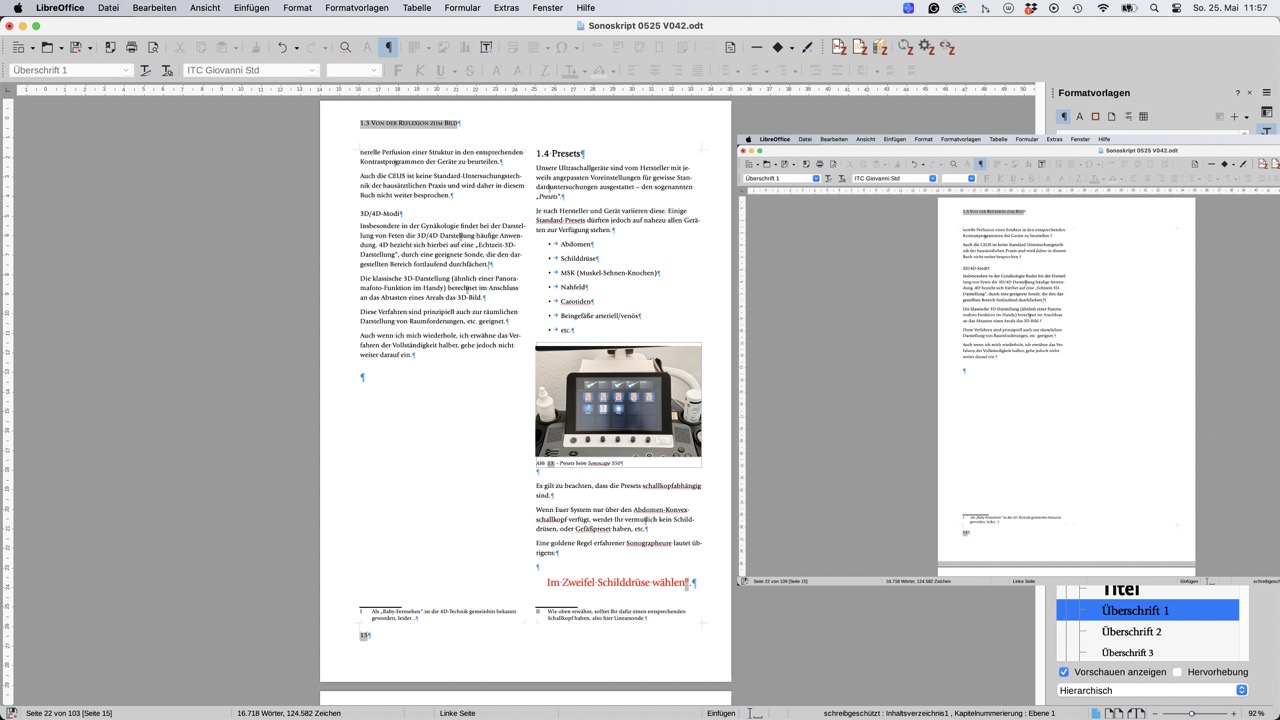Enable the Hervorhebung checkbox
Image resolution: width=1280 pixels, height=720 pixels.
[1177, 672]
